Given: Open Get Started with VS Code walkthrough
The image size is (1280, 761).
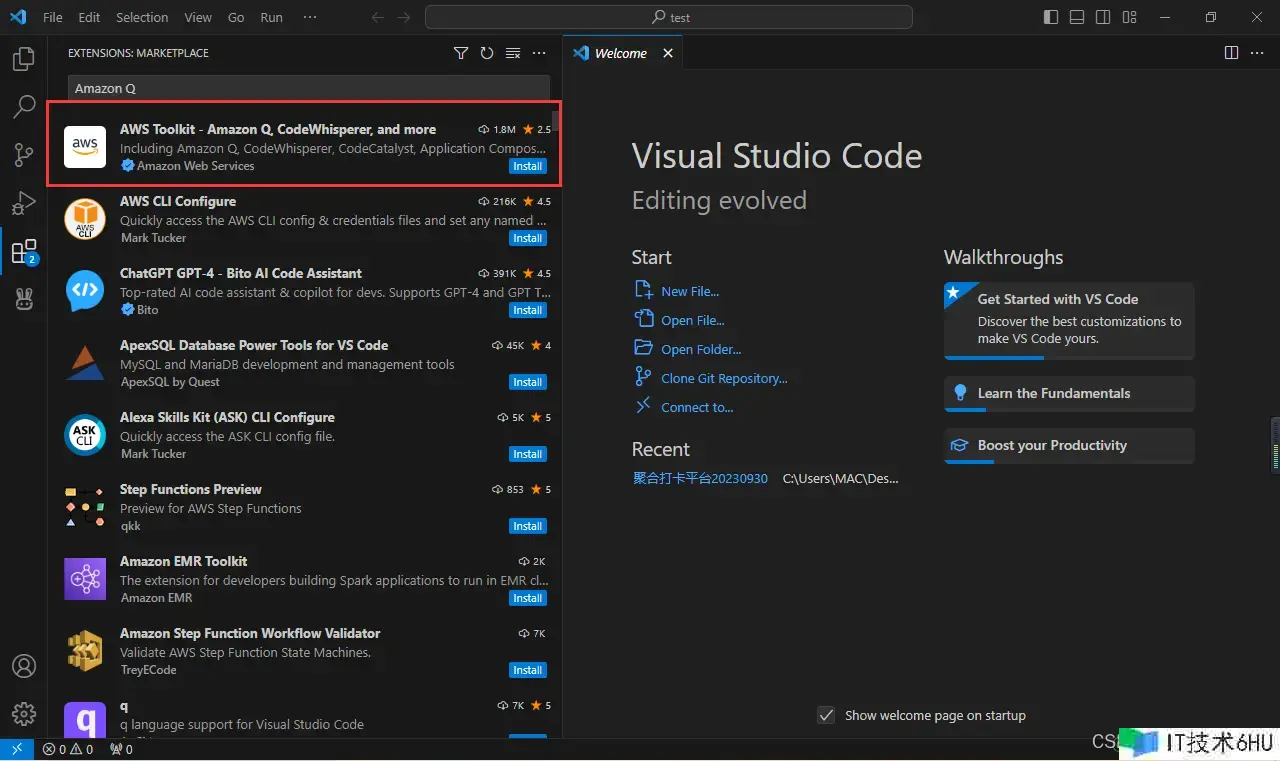Looking at the screenshot, I should (x=1069, y=320).
